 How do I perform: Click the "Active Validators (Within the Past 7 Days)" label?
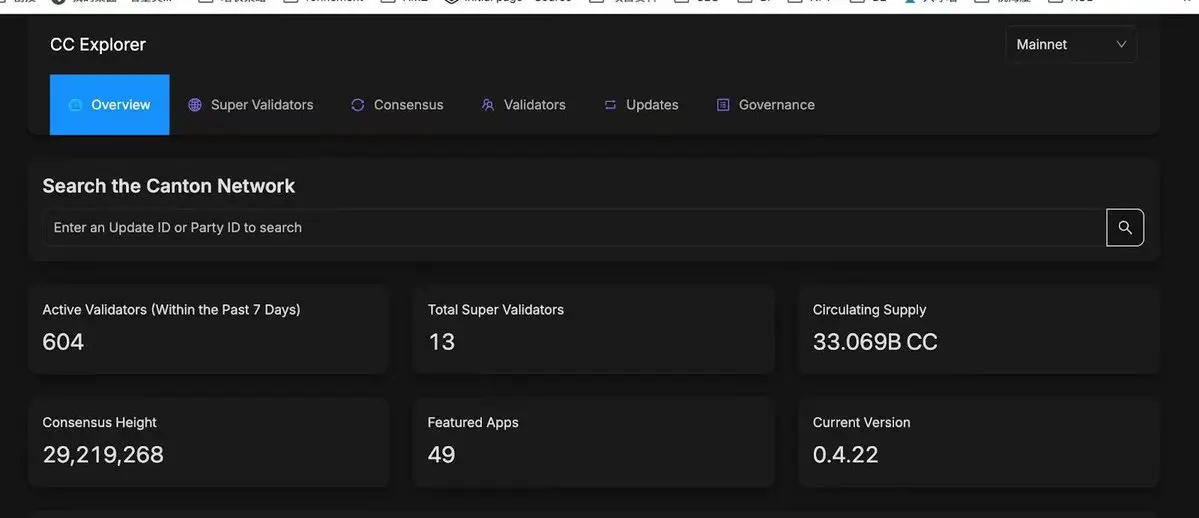click(171, 310)
